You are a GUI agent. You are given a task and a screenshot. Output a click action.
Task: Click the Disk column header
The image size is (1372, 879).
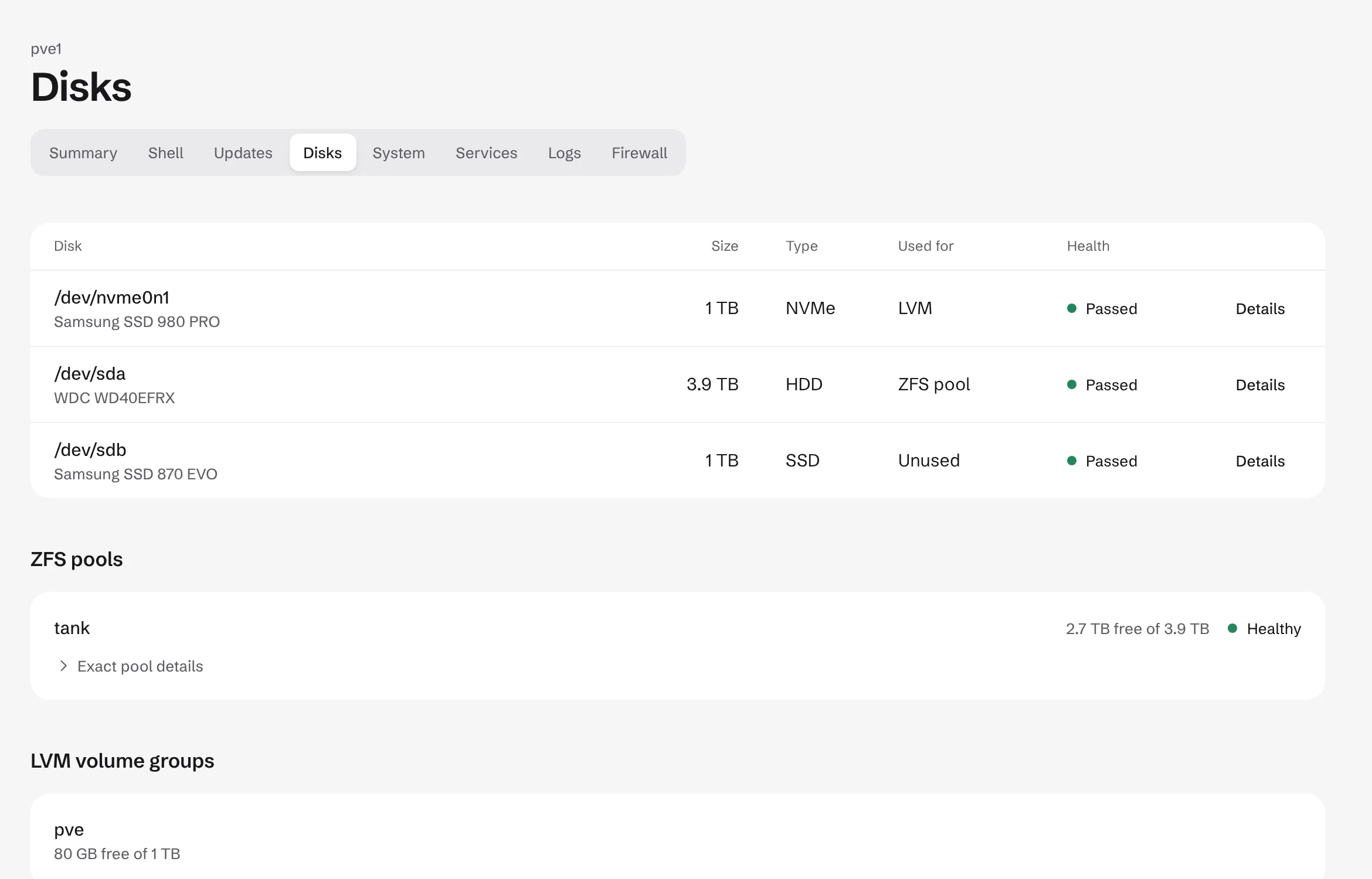click(67, 246)
